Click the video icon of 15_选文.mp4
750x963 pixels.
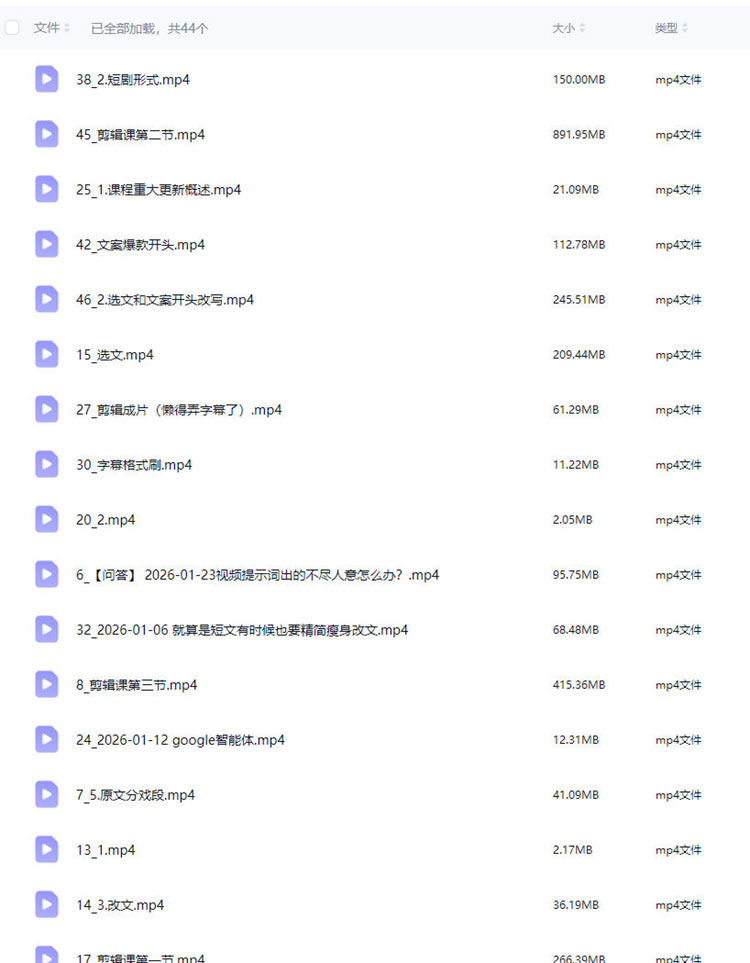point(47,354)
